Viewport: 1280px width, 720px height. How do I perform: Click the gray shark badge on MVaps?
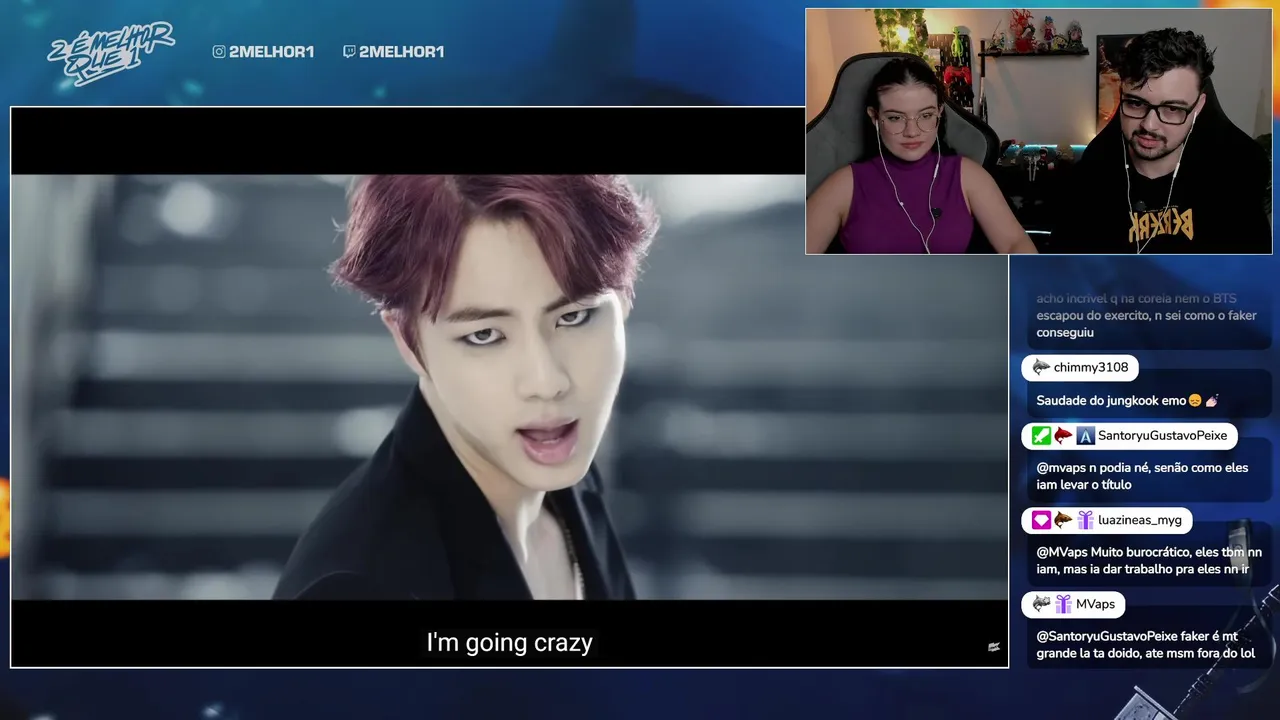pyautogui.click(x=1041, y=604)
